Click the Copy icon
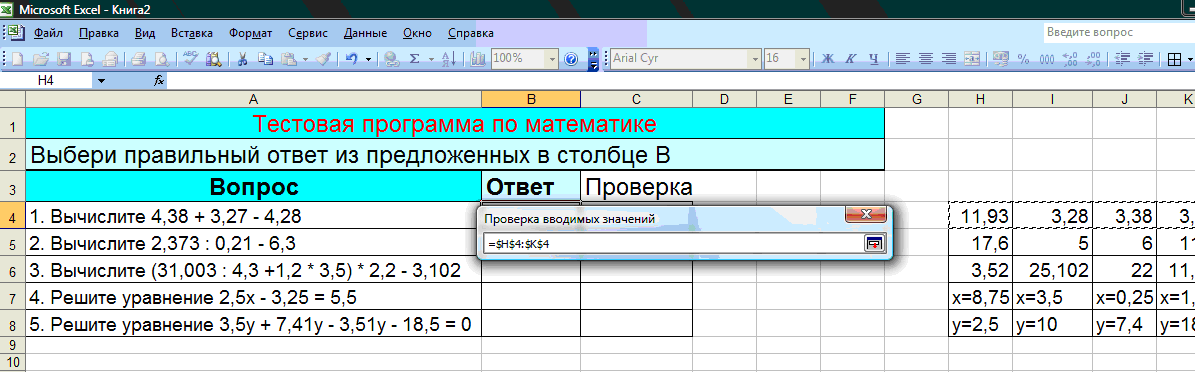The image size is (1195, 372). (x=265, y=59)
